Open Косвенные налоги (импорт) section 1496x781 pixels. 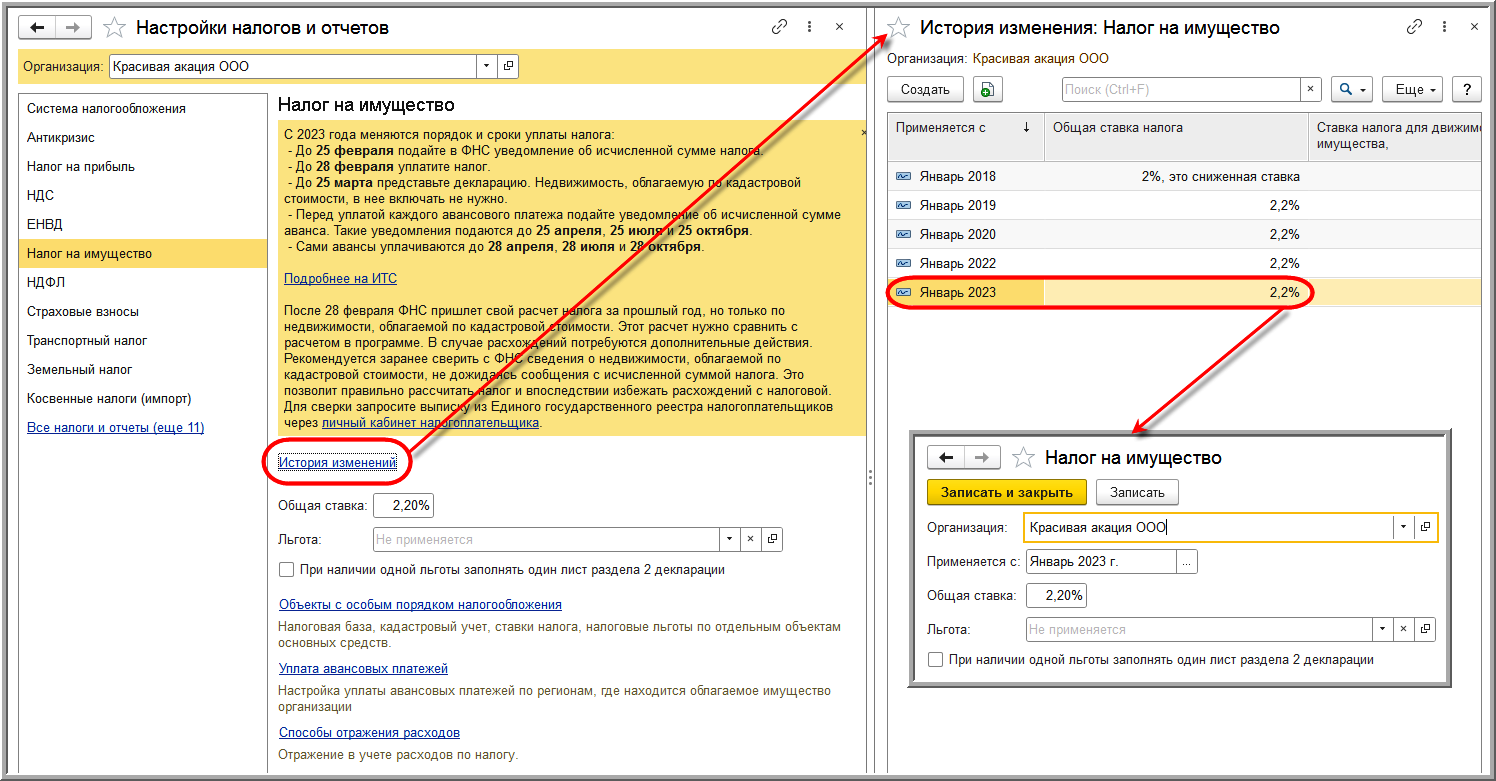pos(143,398)
